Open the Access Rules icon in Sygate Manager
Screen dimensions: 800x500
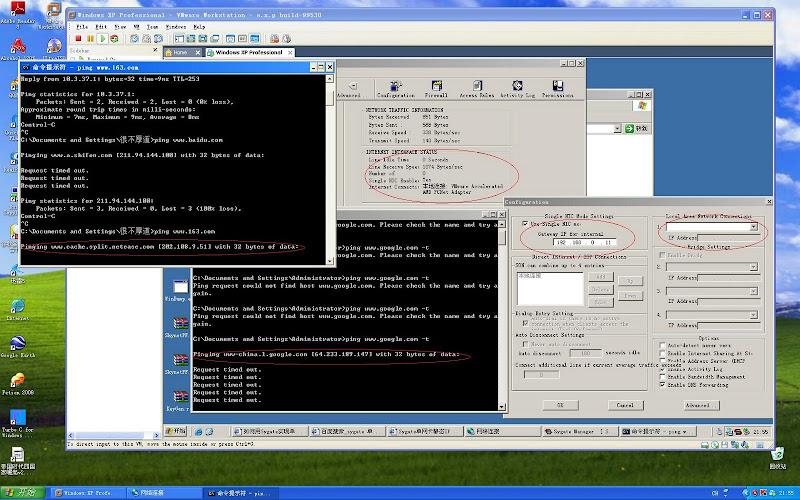(x=477, y=89)
